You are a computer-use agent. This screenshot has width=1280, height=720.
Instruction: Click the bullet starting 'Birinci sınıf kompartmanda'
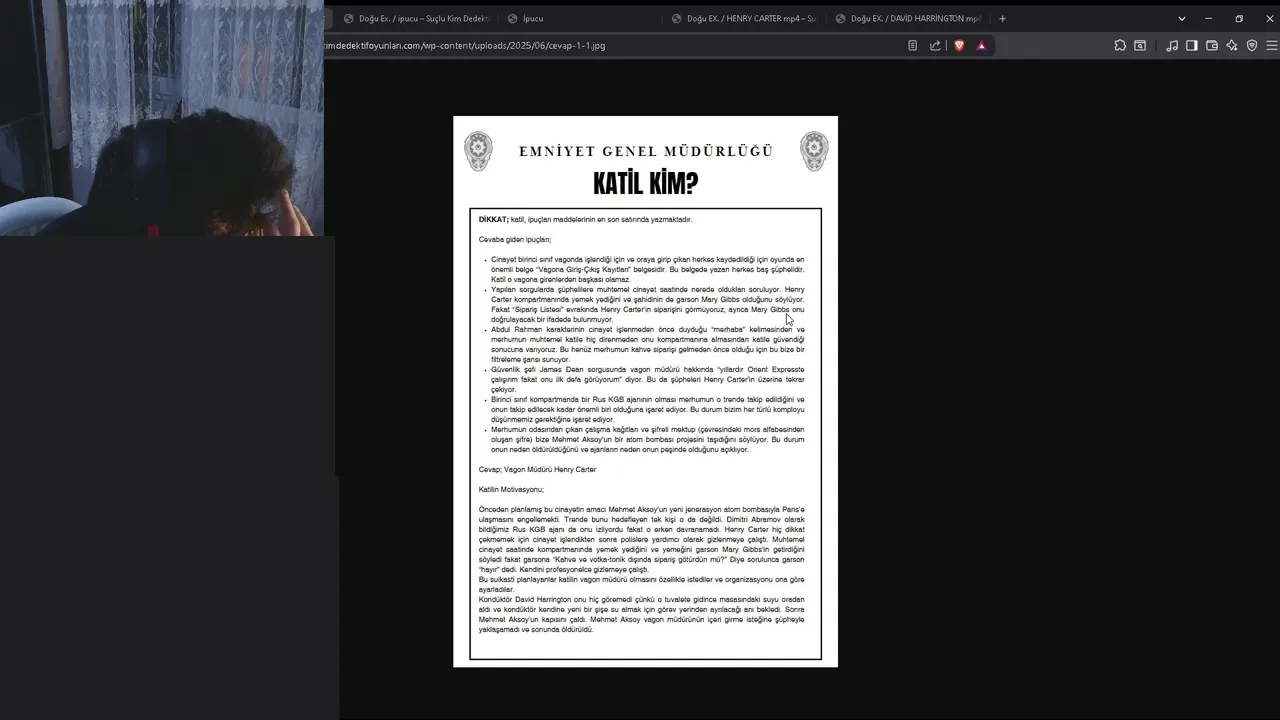point(647,409)
